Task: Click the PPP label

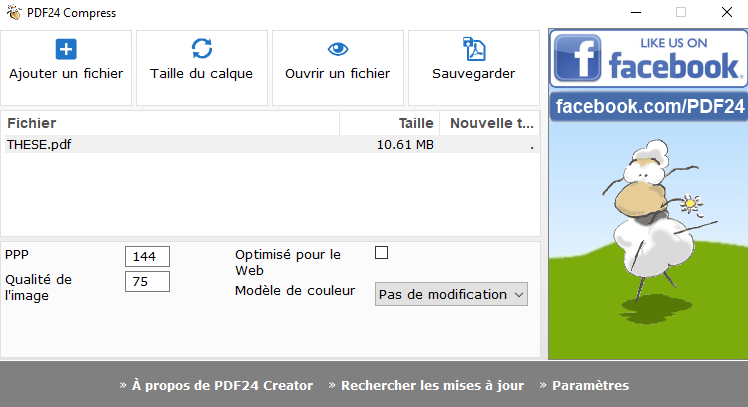Action: 17,255
